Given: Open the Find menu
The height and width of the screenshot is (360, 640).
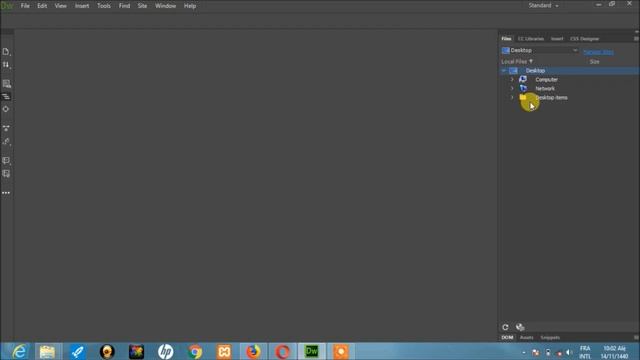Looking at the screenshot, I should (x=124, y=6).
